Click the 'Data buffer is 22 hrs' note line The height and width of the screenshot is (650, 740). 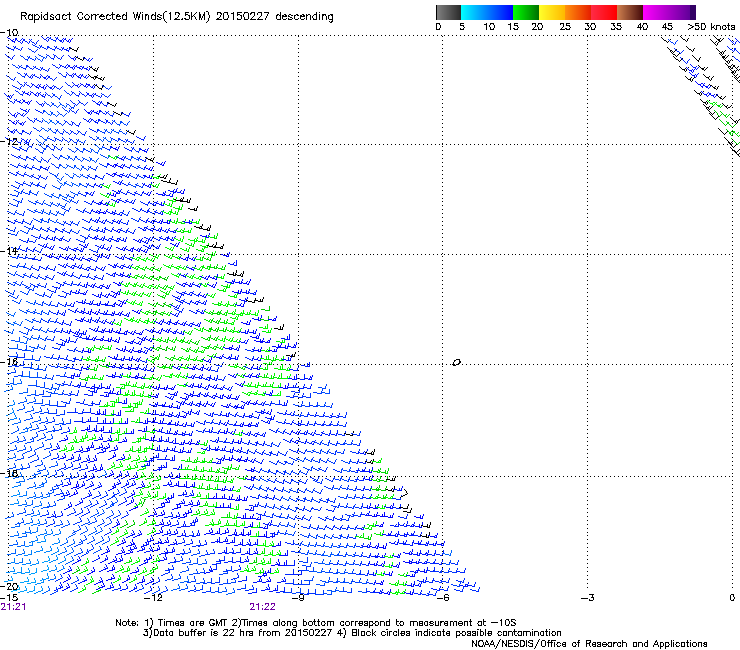pyautogui.click(x=352, y=633)
